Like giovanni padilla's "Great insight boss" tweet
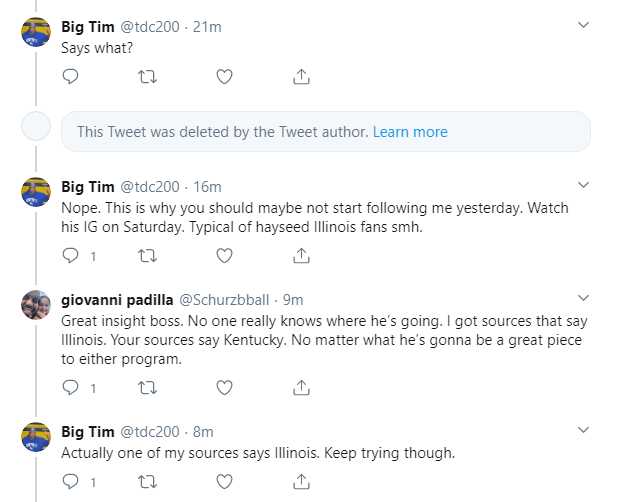 point(225,387)
